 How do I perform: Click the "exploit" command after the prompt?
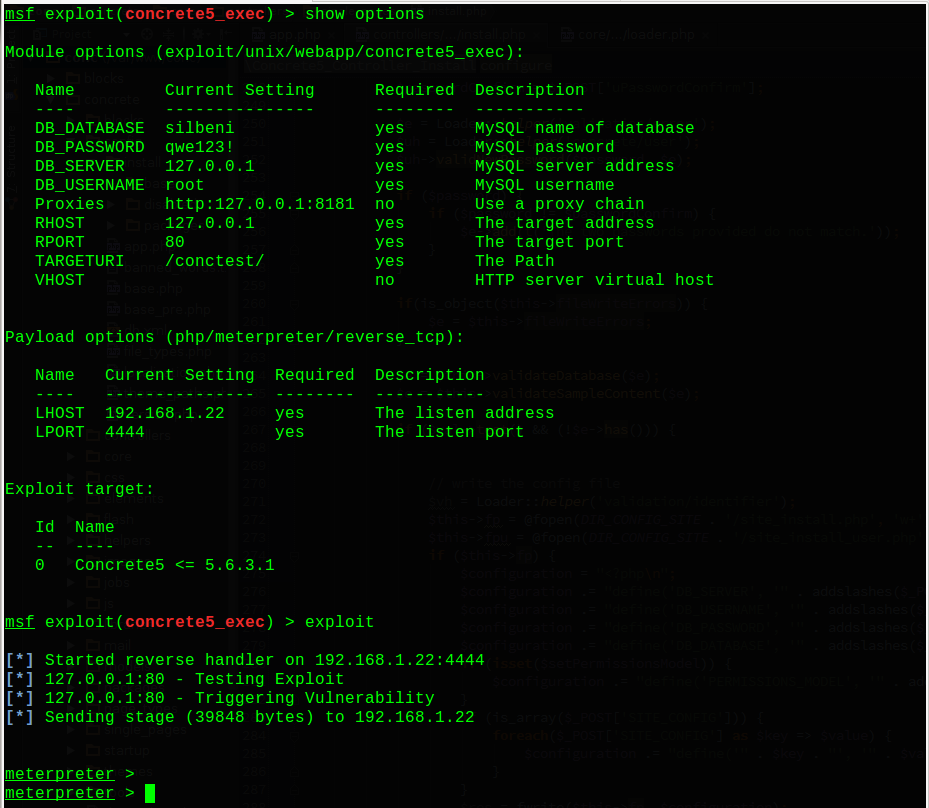(339, 622)
